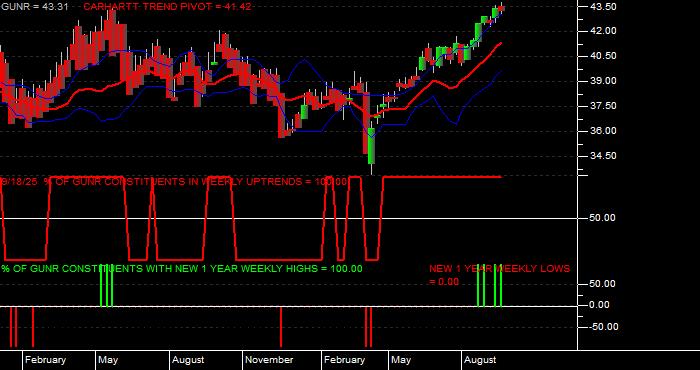Click the rightmost August timeline label

480,360
